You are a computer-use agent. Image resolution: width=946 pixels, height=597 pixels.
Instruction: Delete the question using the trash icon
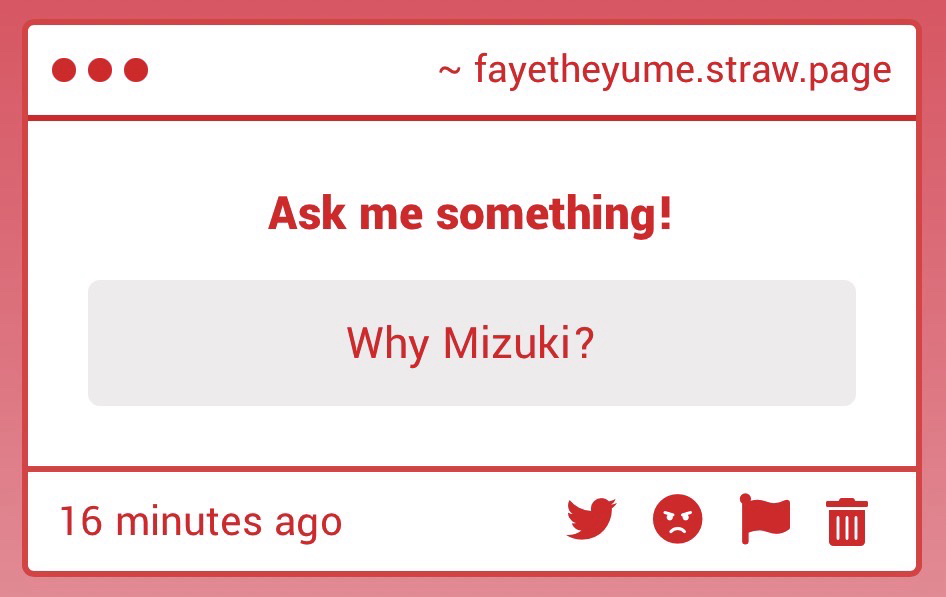[x=847, y=522]
